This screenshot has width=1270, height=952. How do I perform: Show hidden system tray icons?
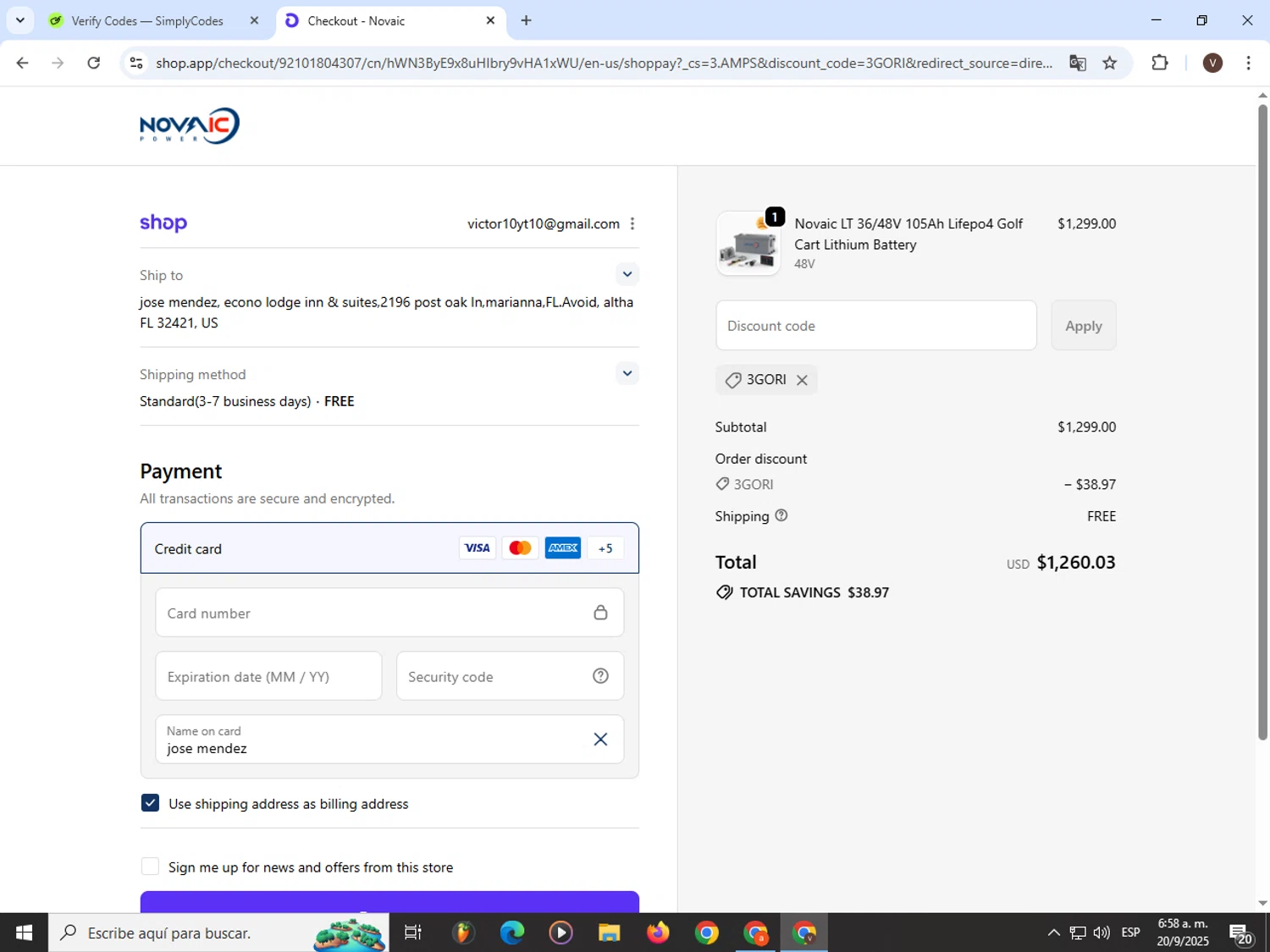pyautogui.click(x=1053, y=933)
